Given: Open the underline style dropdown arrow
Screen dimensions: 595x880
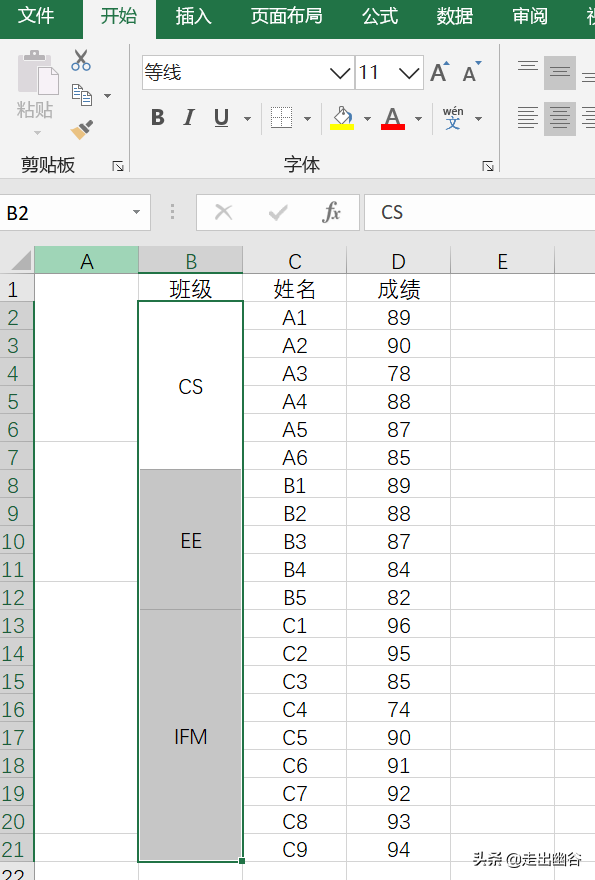Looking at the screenshot, I should pyautogui.click(x=247, y=118).
